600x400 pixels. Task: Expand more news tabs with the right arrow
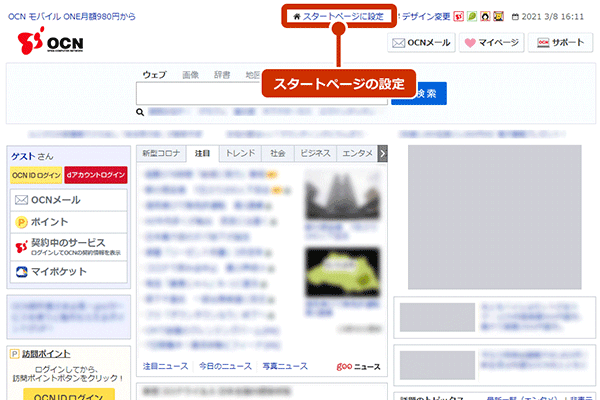(x=383, y=153)
